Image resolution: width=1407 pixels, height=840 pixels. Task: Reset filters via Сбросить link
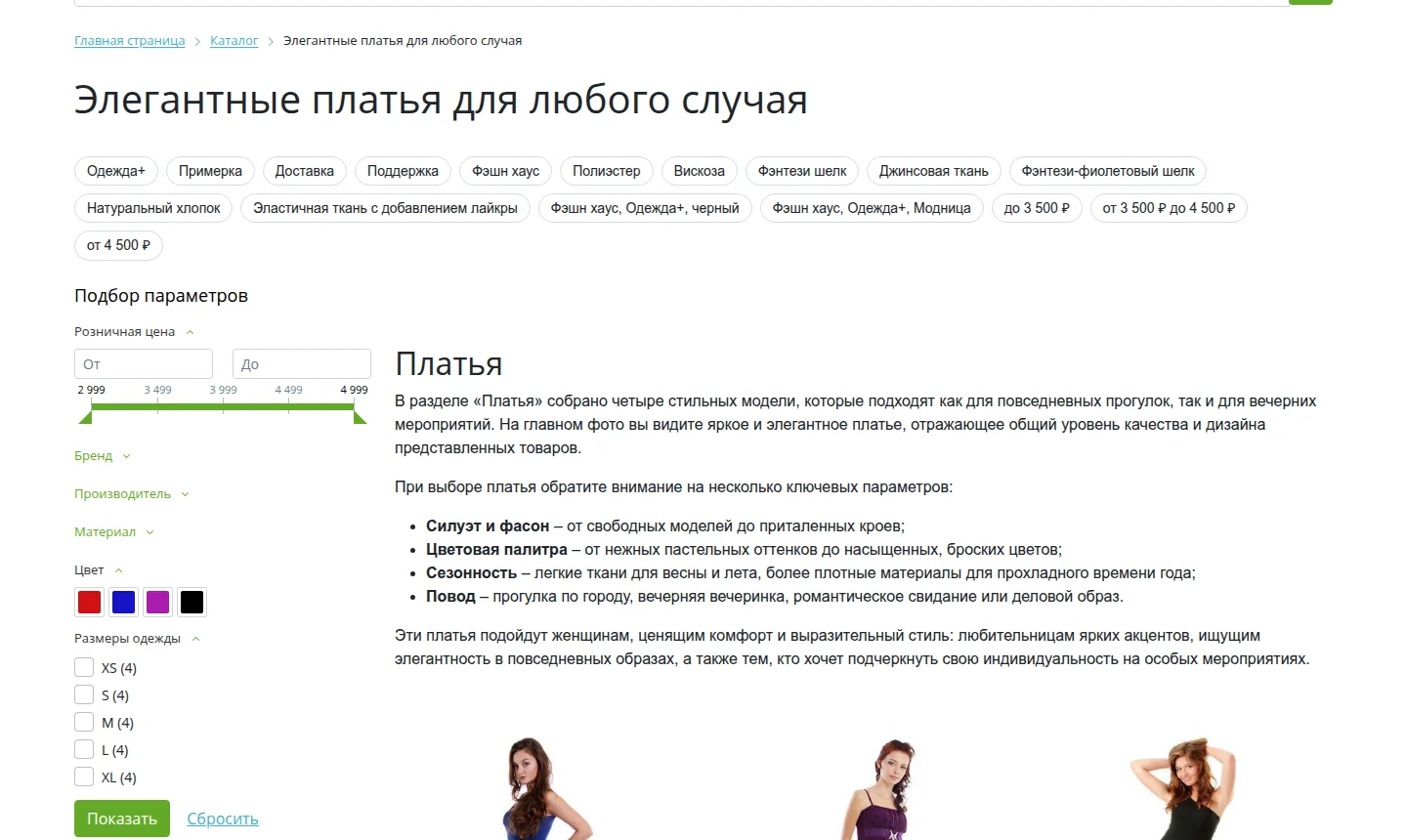tap(223, 819)
